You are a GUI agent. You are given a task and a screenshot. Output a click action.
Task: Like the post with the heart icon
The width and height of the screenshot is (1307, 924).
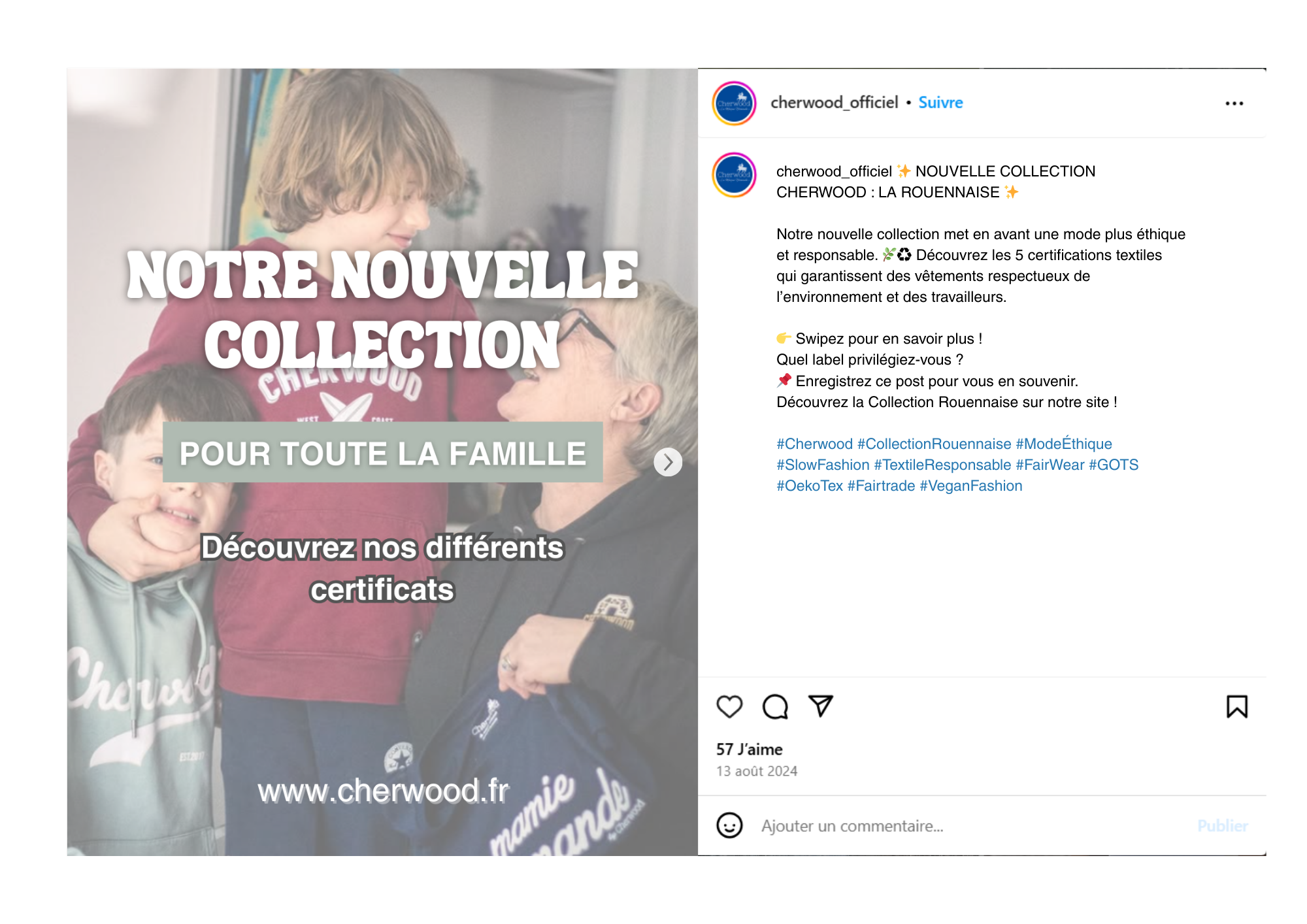[729, 706]
